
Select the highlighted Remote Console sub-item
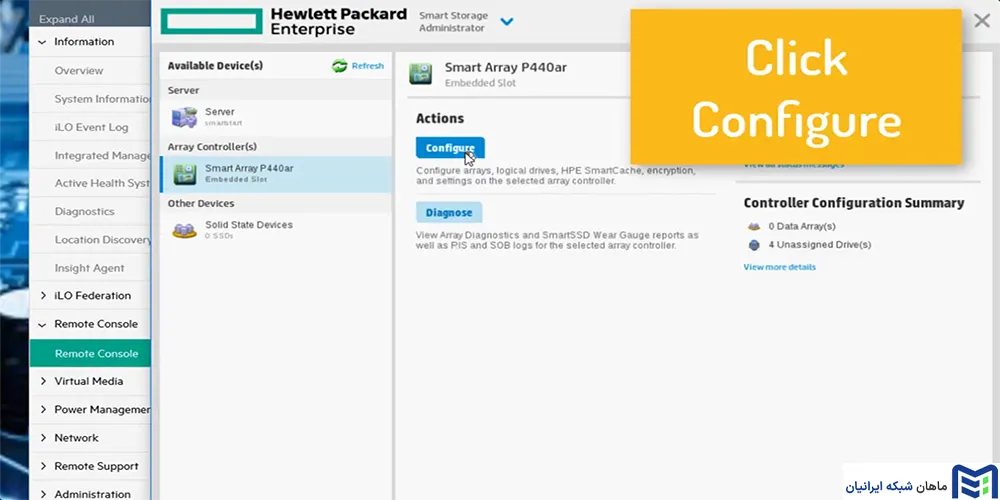pyautogui.click(x=90, y=353)
